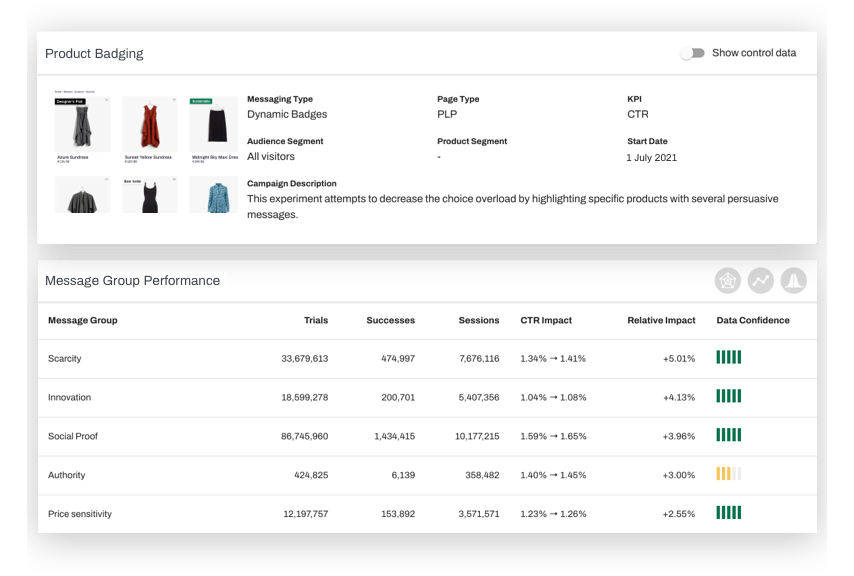
Task: Click the yellow confidence indicator for Authority
Action: tap(728, 475)
